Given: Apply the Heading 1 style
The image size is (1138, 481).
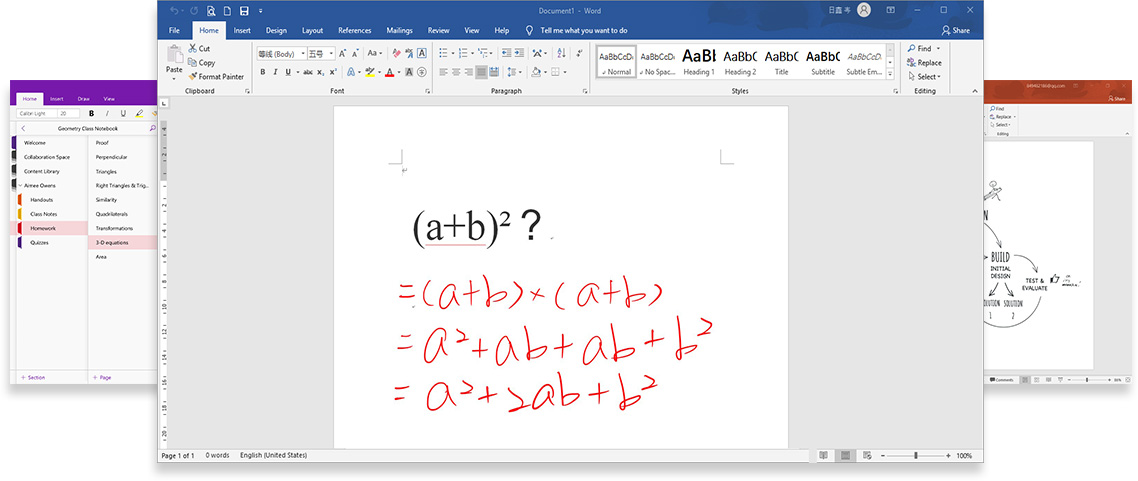Looking at the screenshot, I should (698, 62).
